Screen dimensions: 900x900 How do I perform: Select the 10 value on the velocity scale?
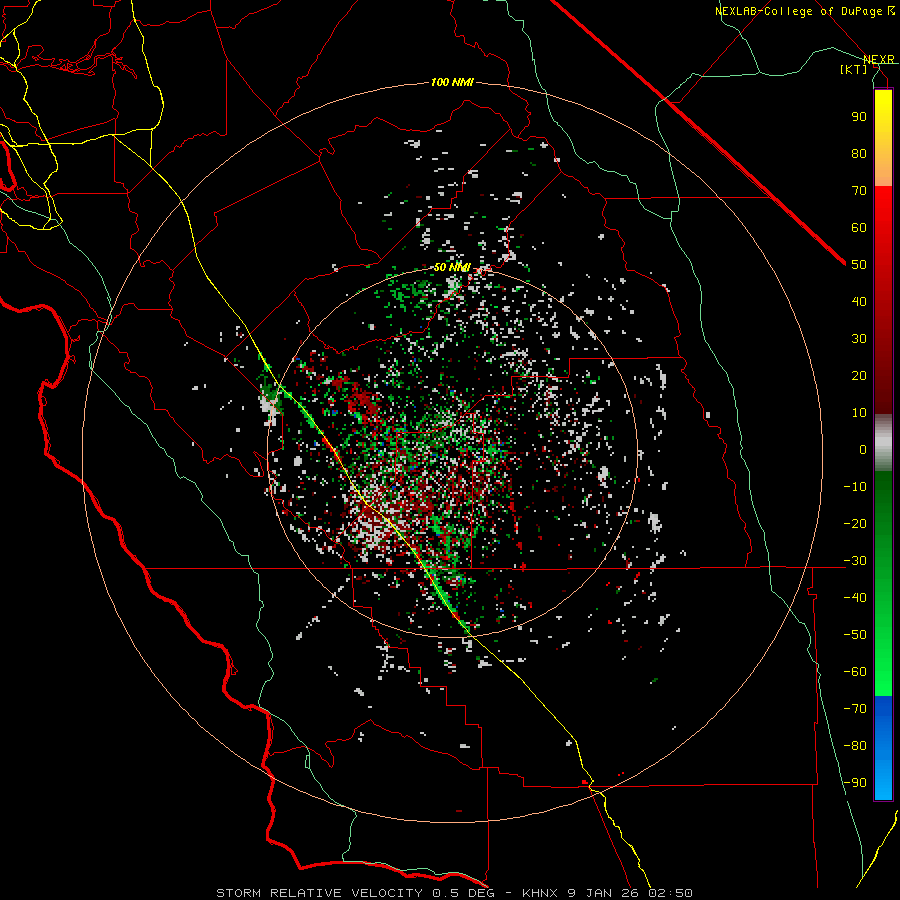[x=859, y=413]
